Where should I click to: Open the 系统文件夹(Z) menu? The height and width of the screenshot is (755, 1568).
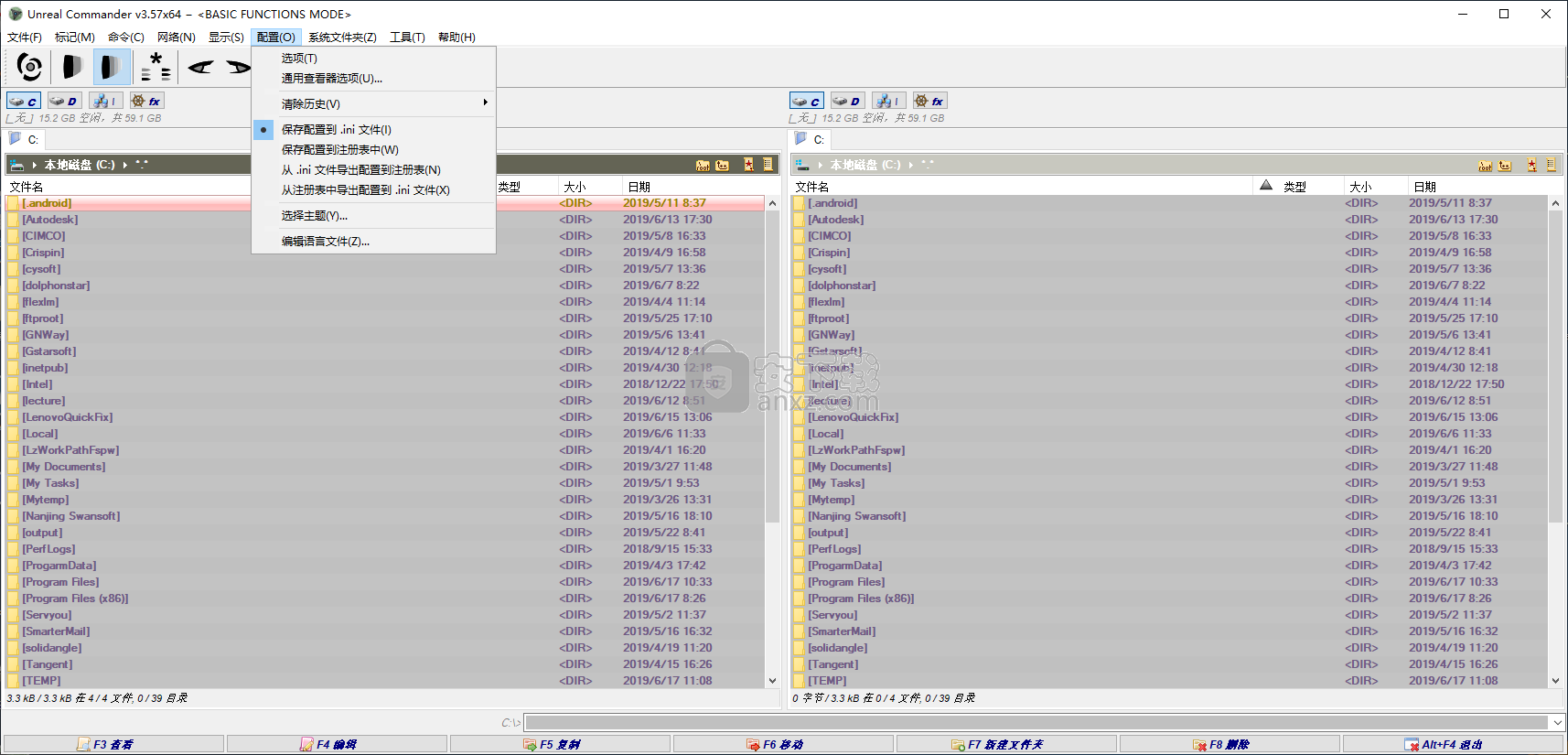(342, 38)
